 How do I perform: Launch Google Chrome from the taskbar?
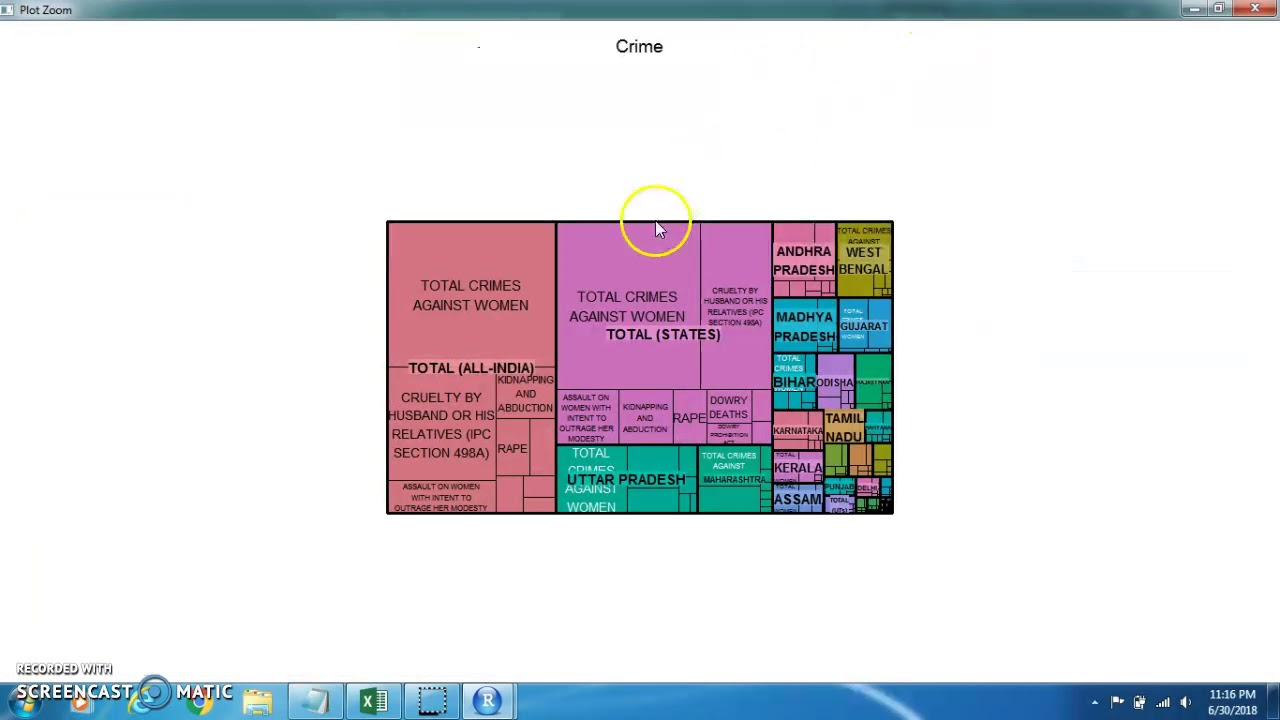pos(201,701)
